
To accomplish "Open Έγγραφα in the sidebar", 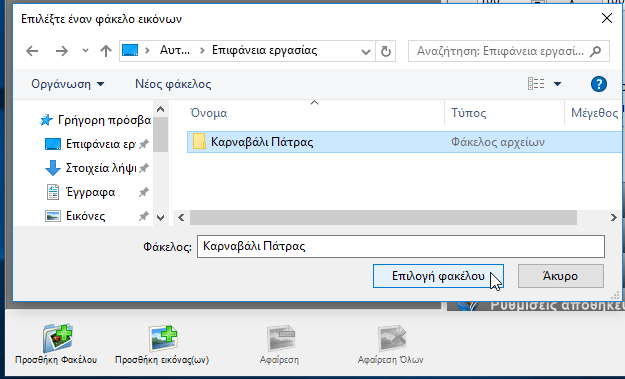I will (x=81, y=192).
